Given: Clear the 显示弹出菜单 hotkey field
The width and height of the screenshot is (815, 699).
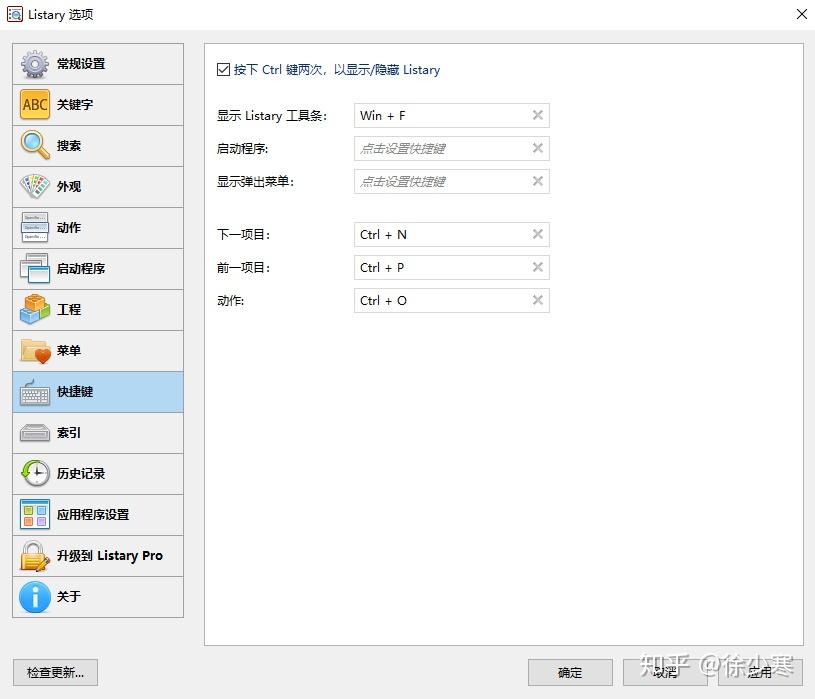Looking at the screenshot, I should [x=538, y=181].
